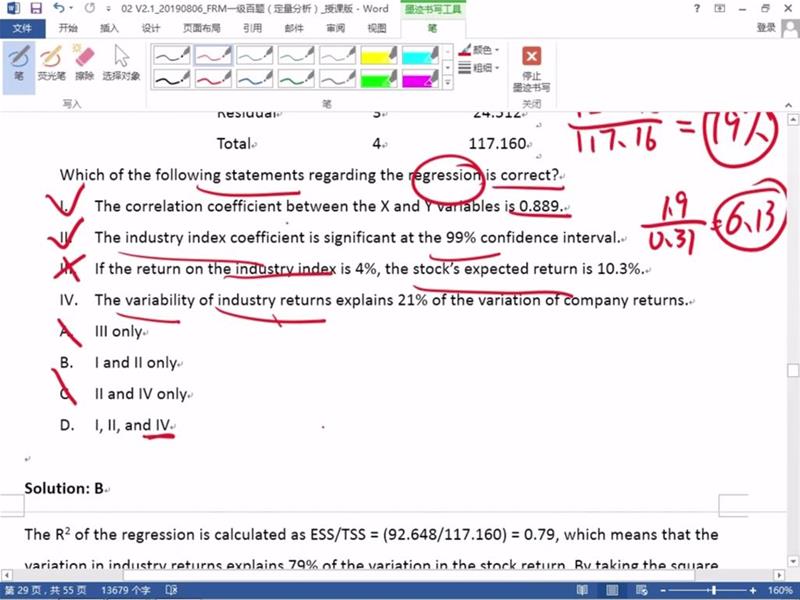Click the zoom out minus button
Viewport: 800px width, 600px height.
pos(662,590)
